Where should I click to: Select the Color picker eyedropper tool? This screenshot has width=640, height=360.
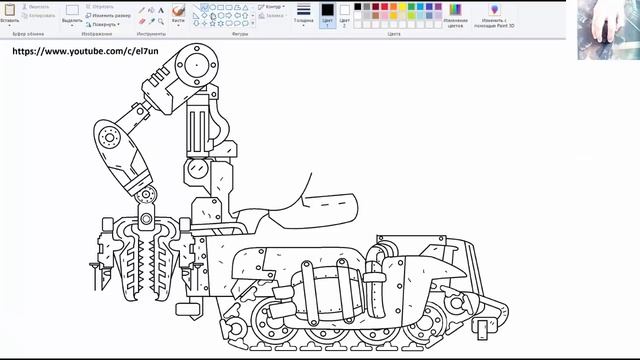pos(151,21)
